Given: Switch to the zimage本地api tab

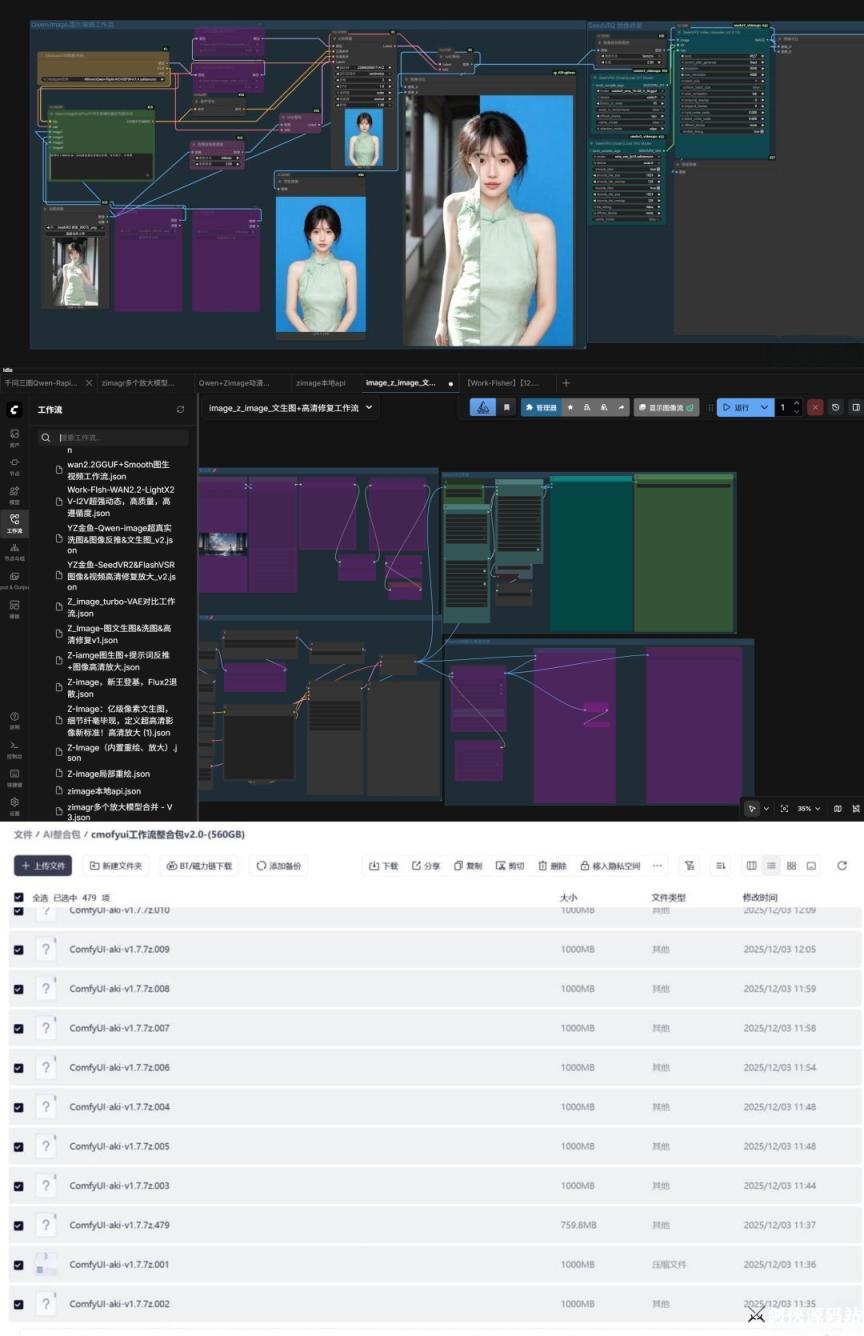Looking at the screenshot, I should click(x=321, y=382).
